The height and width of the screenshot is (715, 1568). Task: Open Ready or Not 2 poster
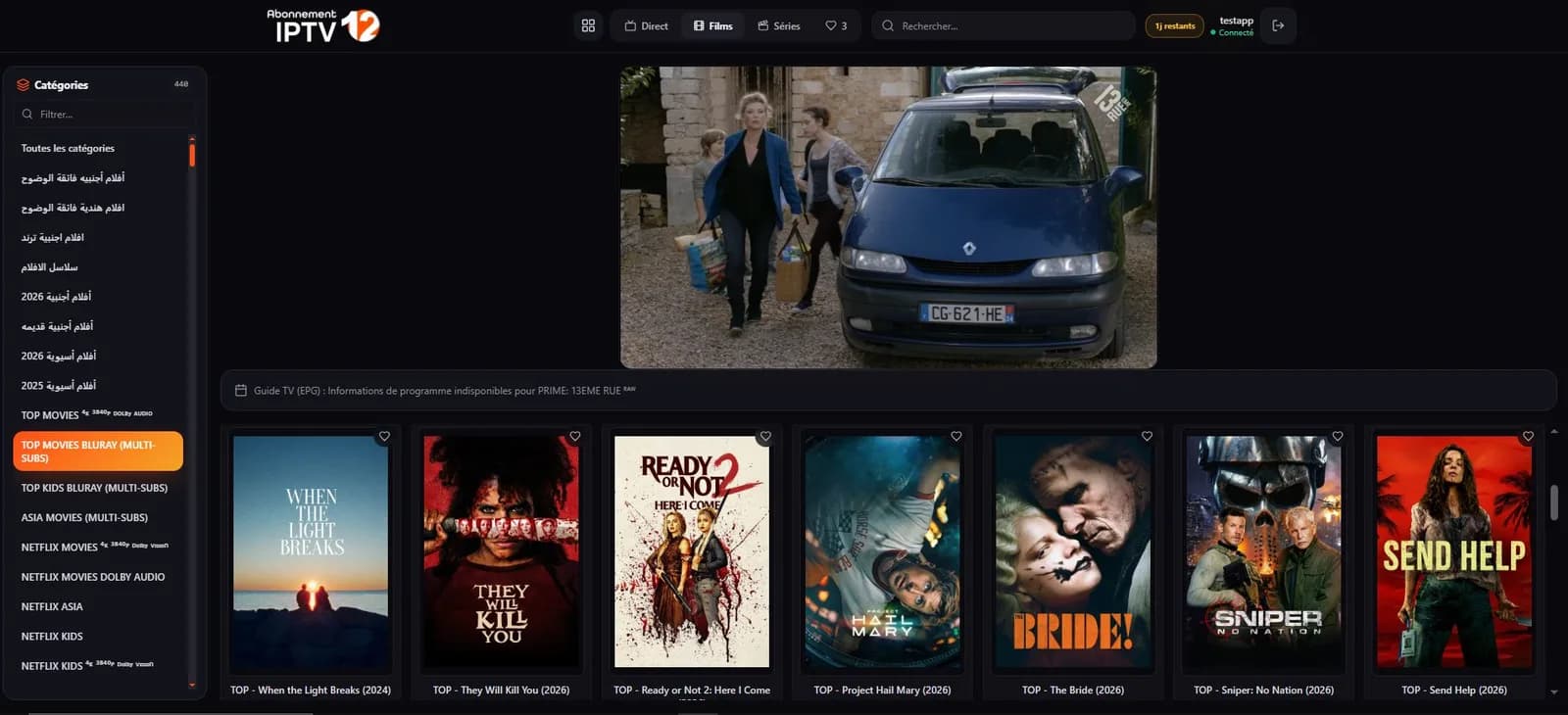point(692,551)
